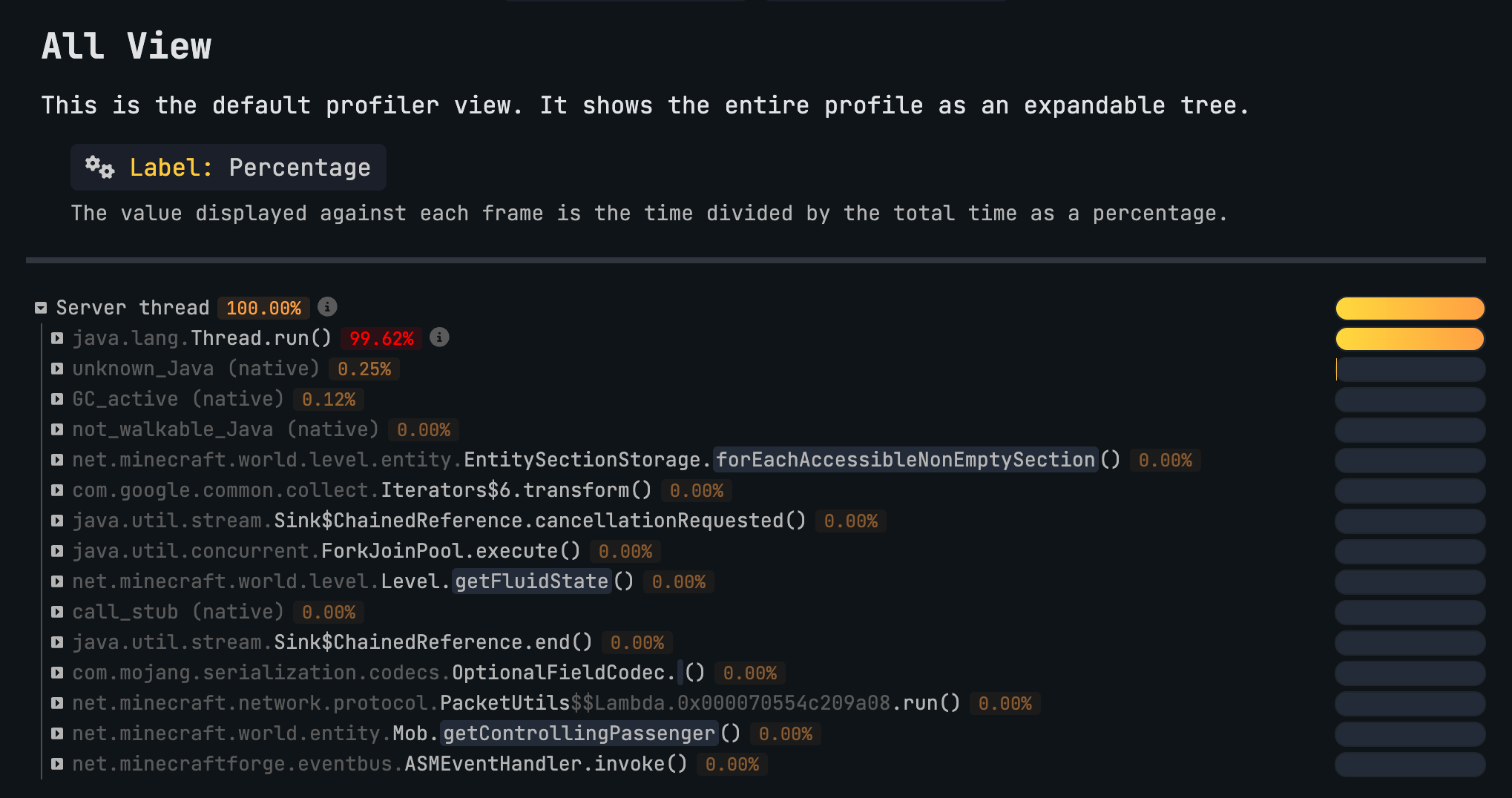Image resolution: width=1512 pixels, height=798 pixels.
Task: Click the Server thread 100% usage bar
Action: pos(1410,309)
